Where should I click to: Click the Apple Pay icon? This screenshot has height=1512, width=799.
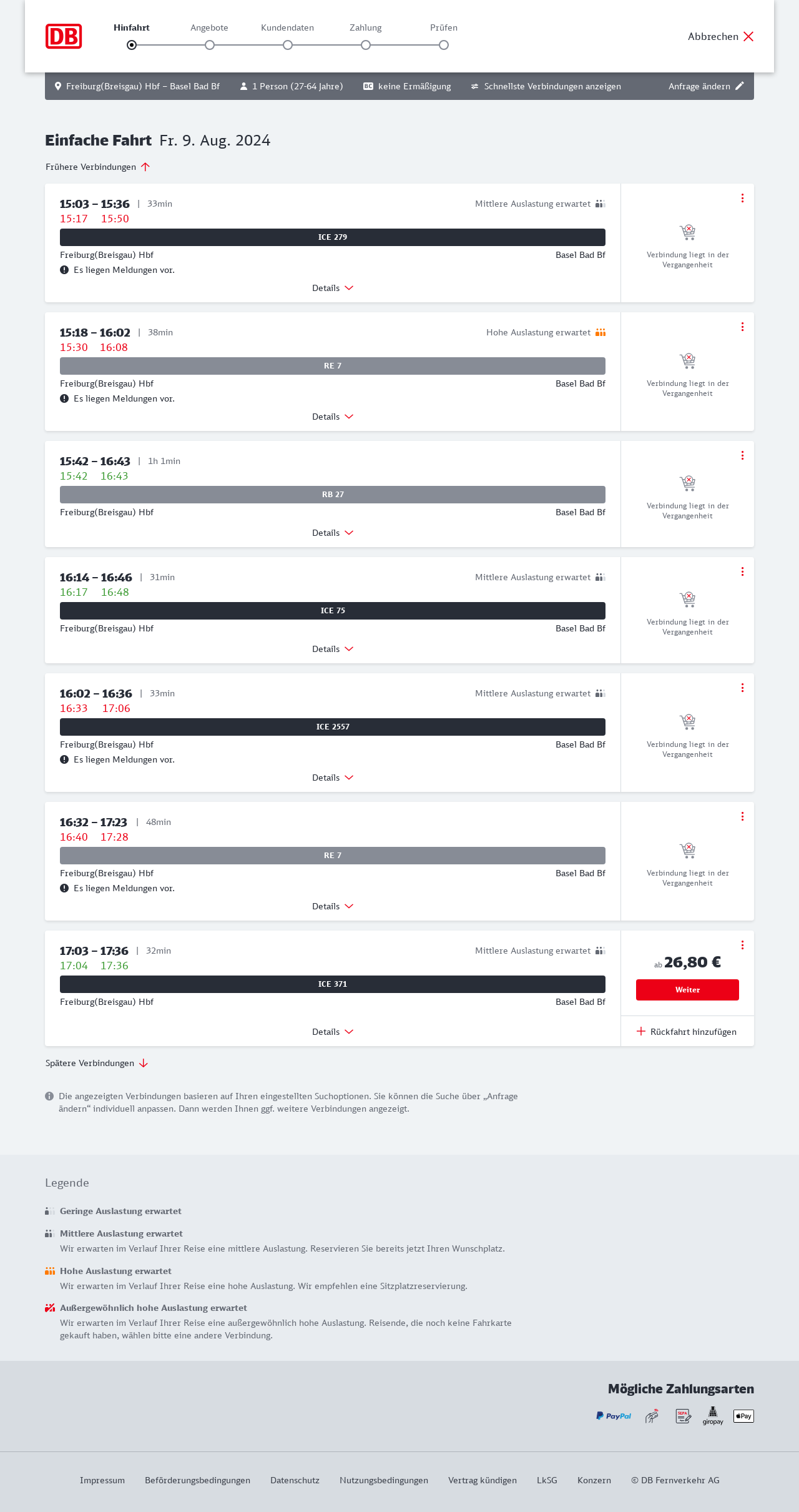[743, 1416]
